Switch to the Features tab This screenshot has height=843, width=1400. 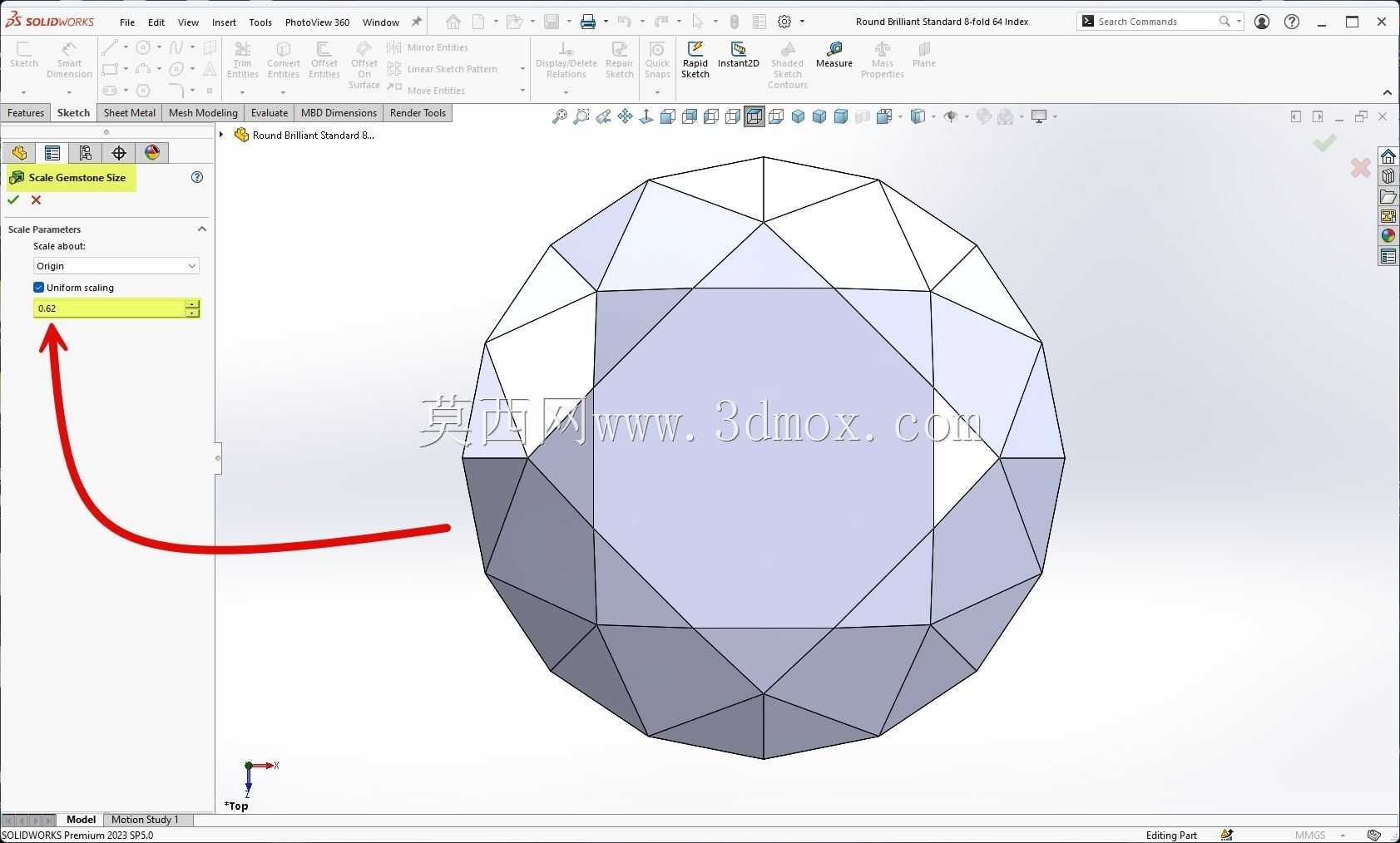point(26,113)
